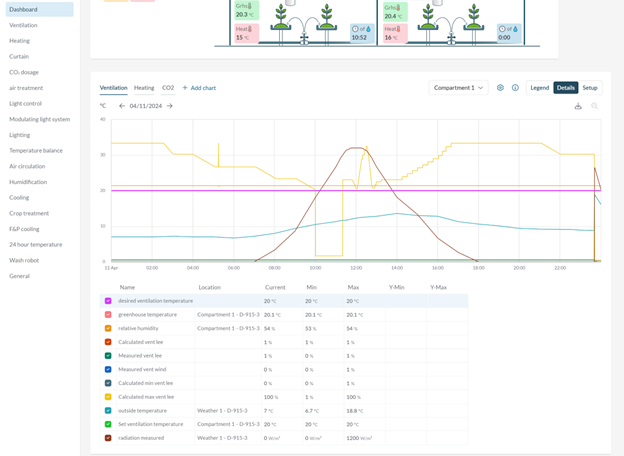624x456 pixels.
Task: Go to next day arrow
Action: pyautogui.click(x=170, y=106)
